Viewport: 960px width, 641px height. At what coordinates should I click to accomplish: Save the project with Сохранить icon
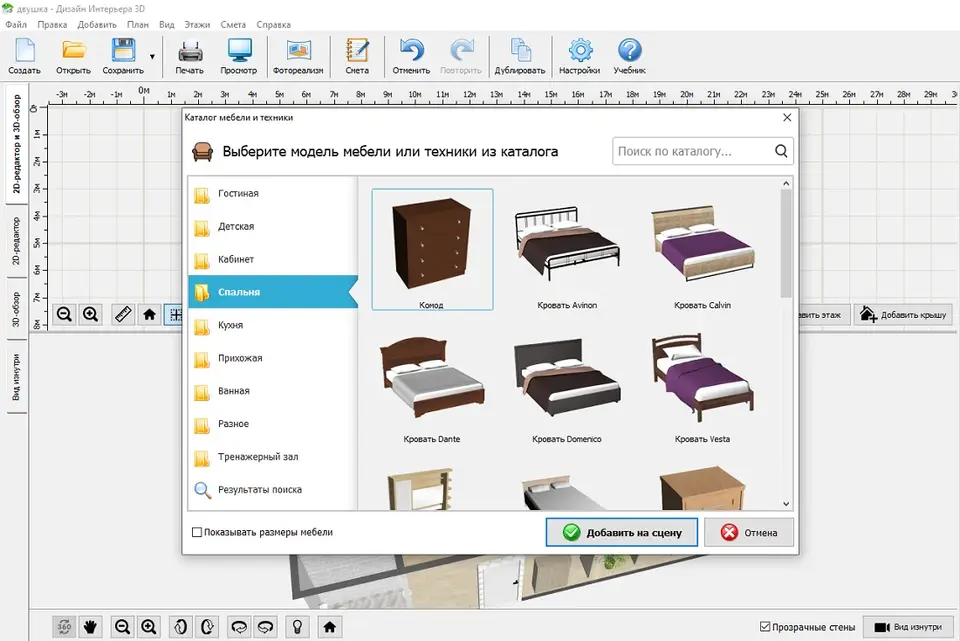pos(123,56)
